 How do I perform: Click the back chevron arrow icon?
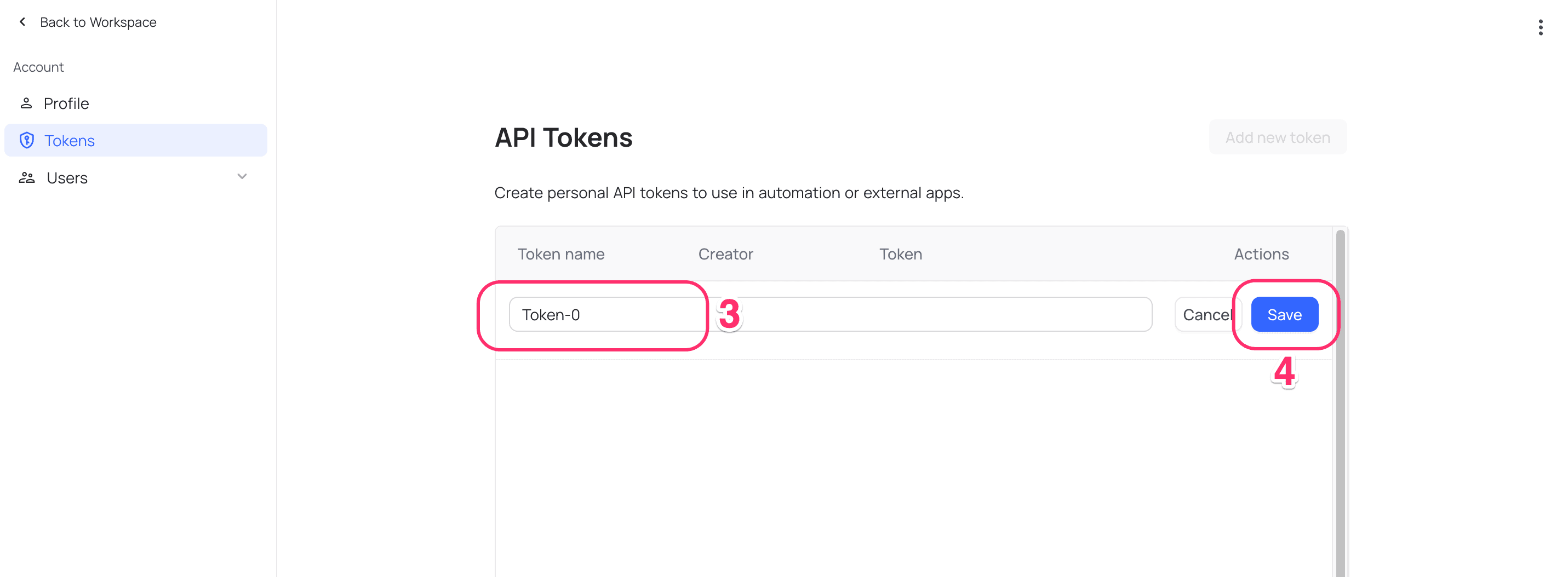(22, 21)
